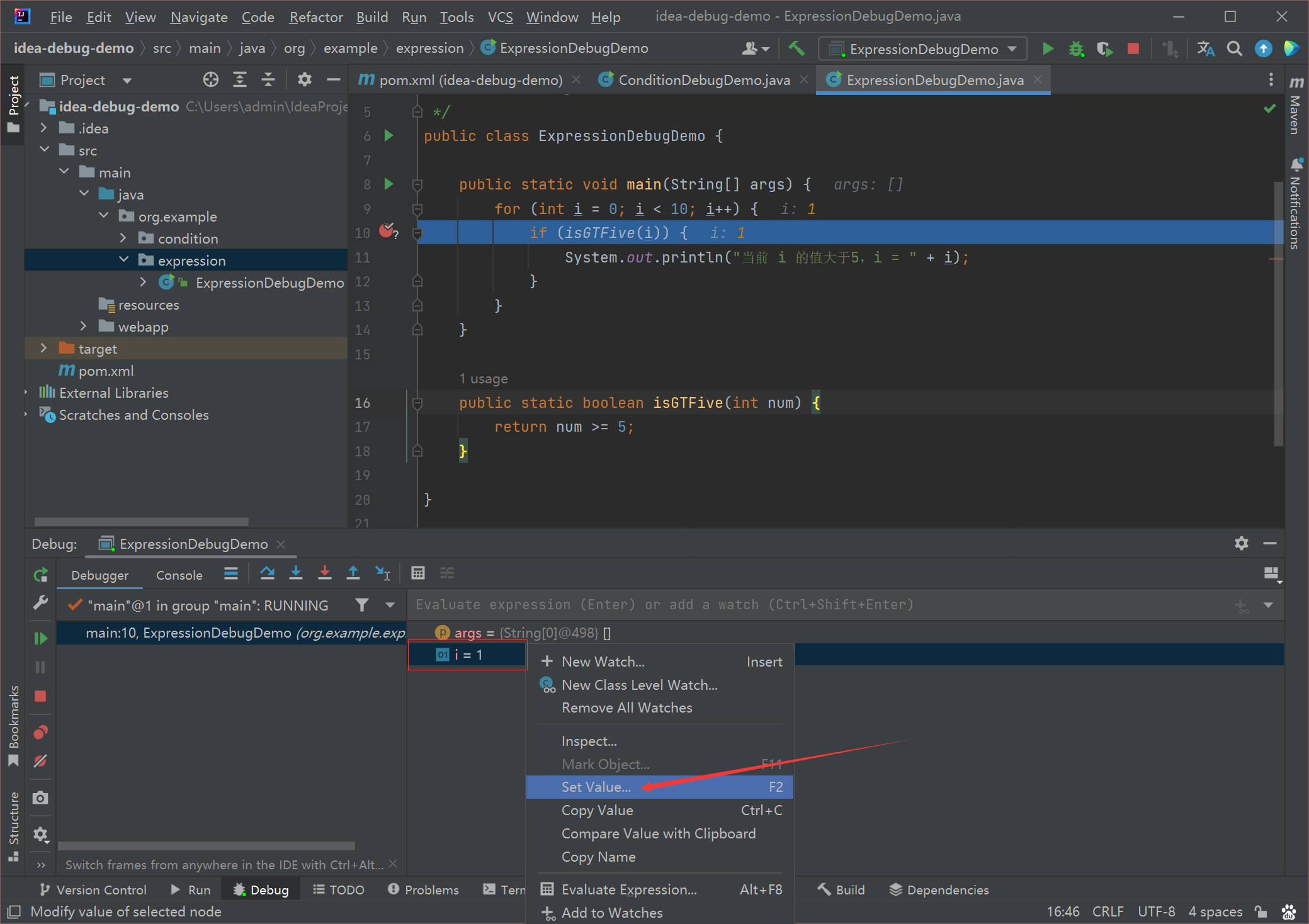
Task: Click the Evaluate Expression calculator toolbar icon
Action: pyautogui.click(x=418, y=573)
